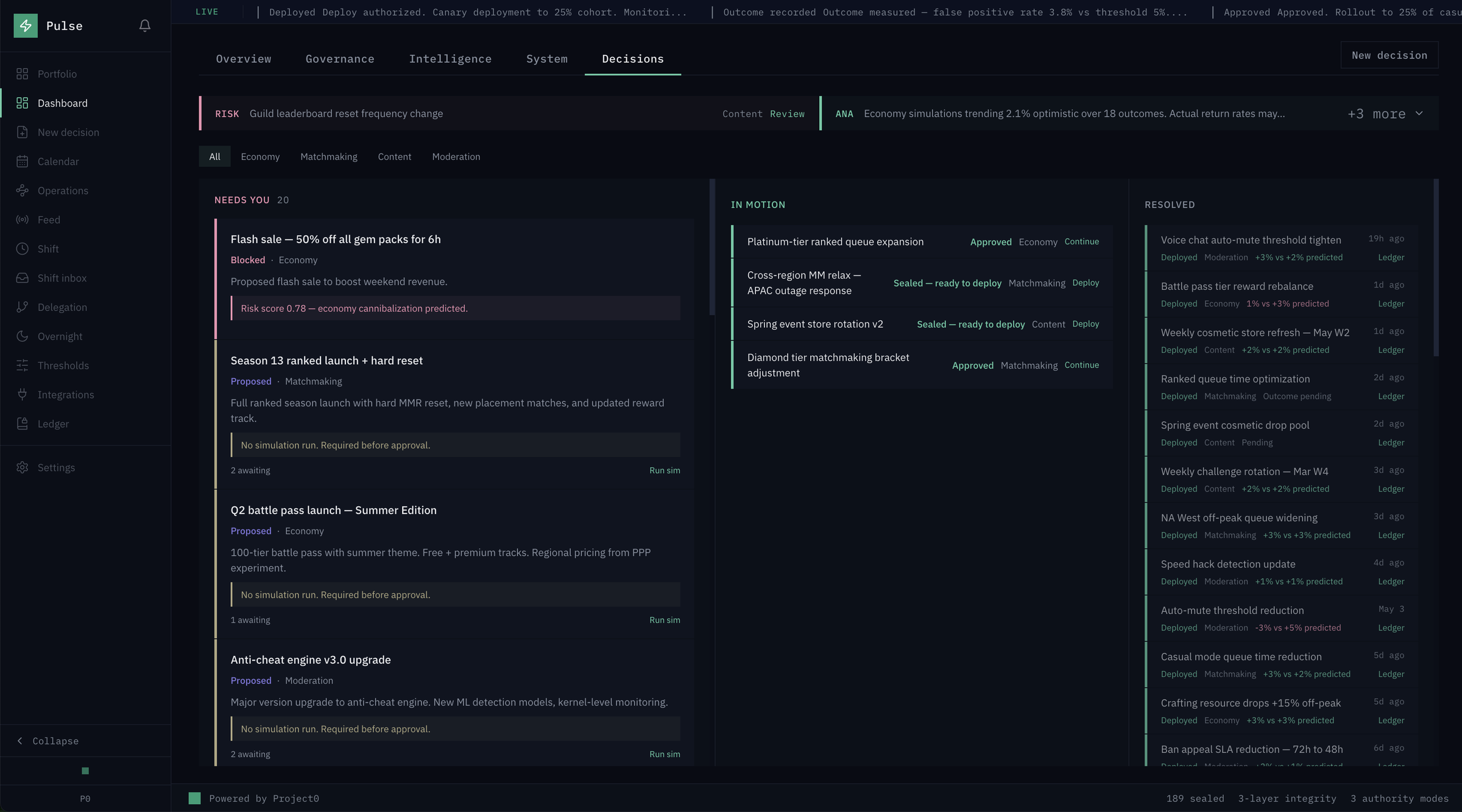Switch to the System tab
Viewport: 1462px width, 812px height.
546,59
